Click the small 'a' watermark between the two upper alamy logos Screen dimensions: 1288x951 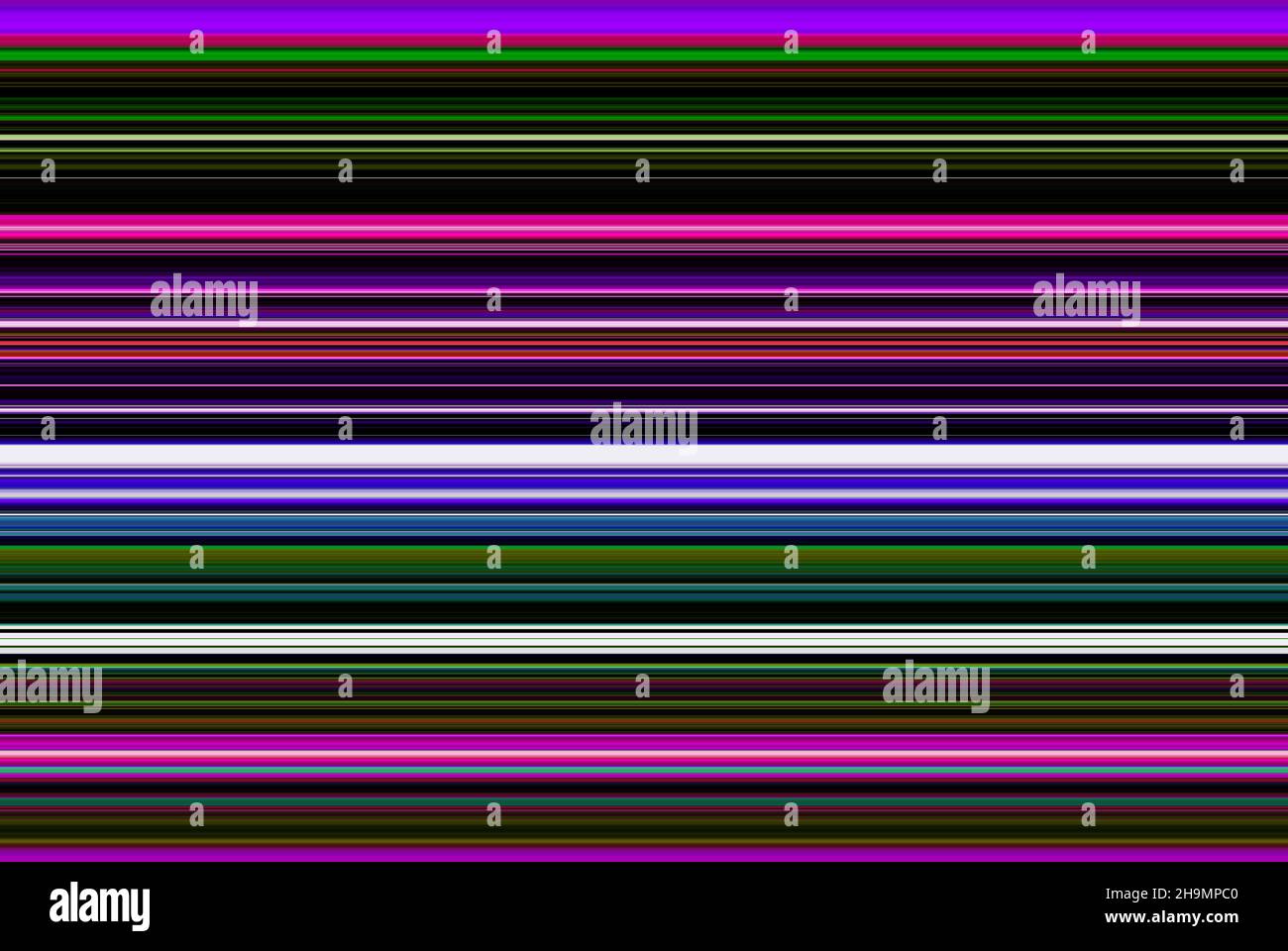[x=493, y=298]
